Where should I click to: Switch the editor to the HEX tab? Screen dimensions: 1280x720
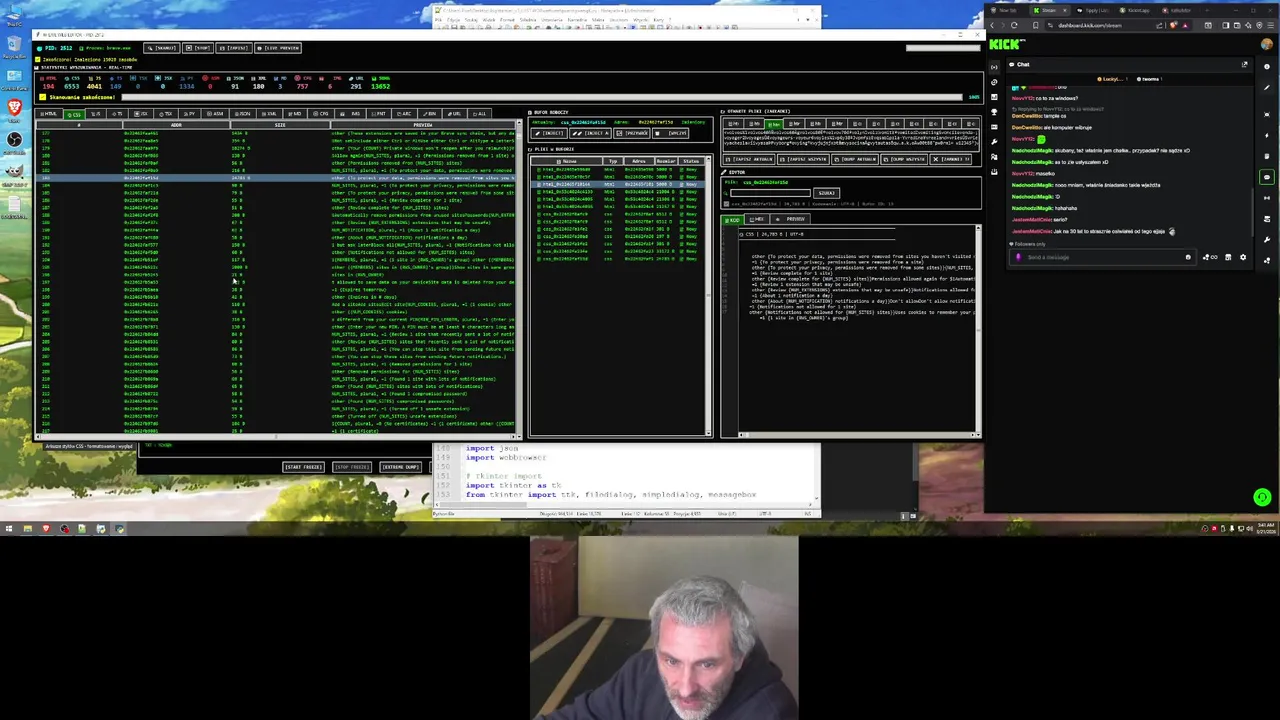pos(756,219)
